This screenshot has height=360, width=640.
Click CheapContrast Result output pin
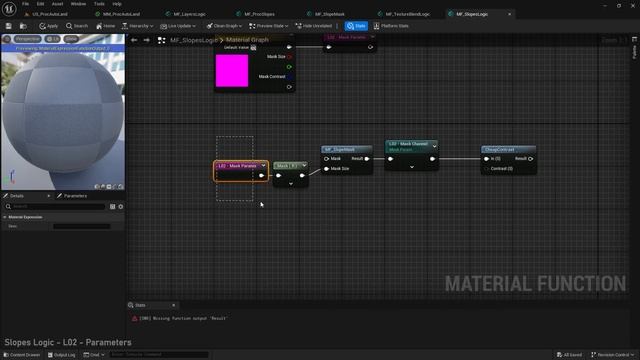tap(531, 159)
